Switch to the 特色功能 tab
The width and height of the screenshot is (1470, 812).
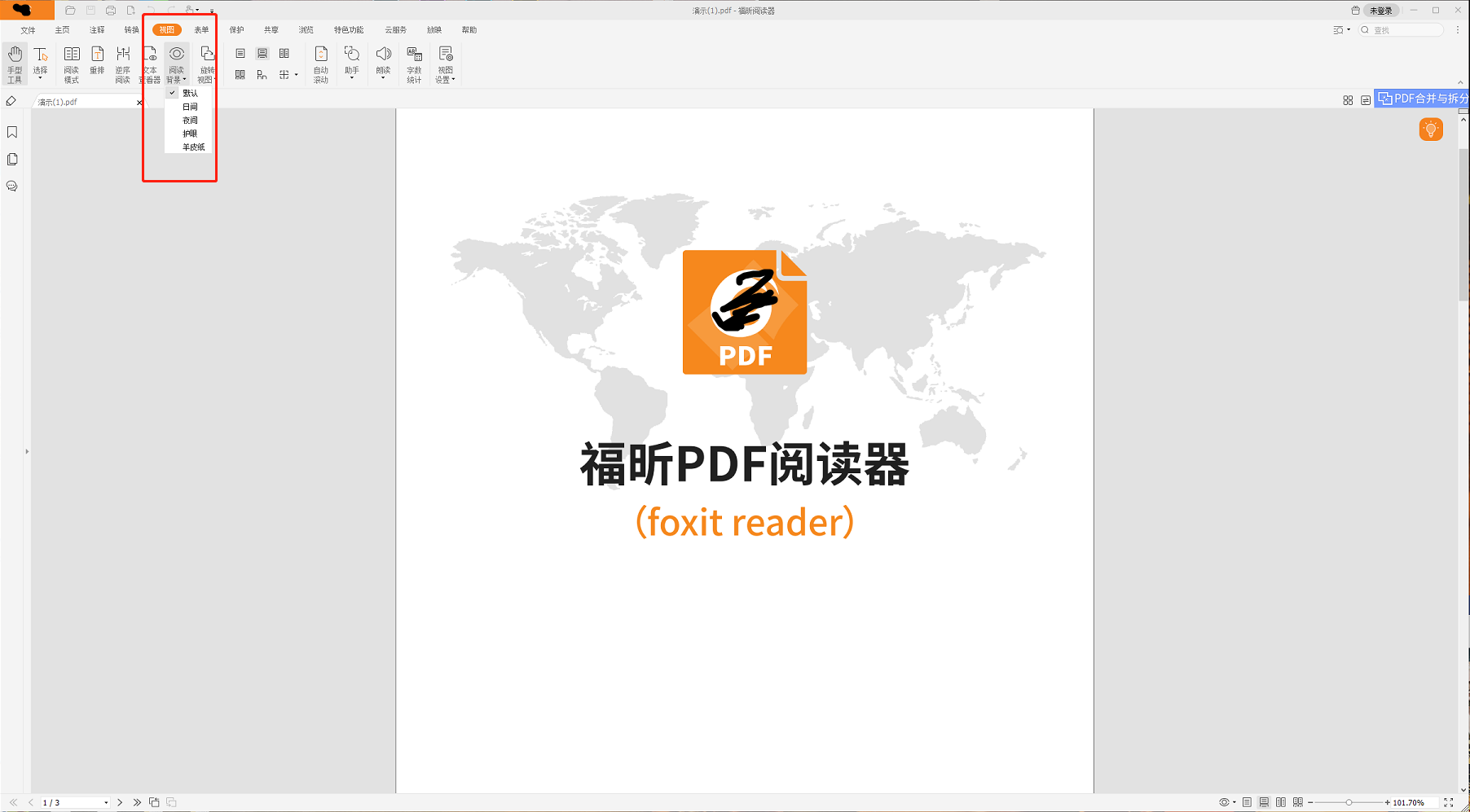pos(349,30)
